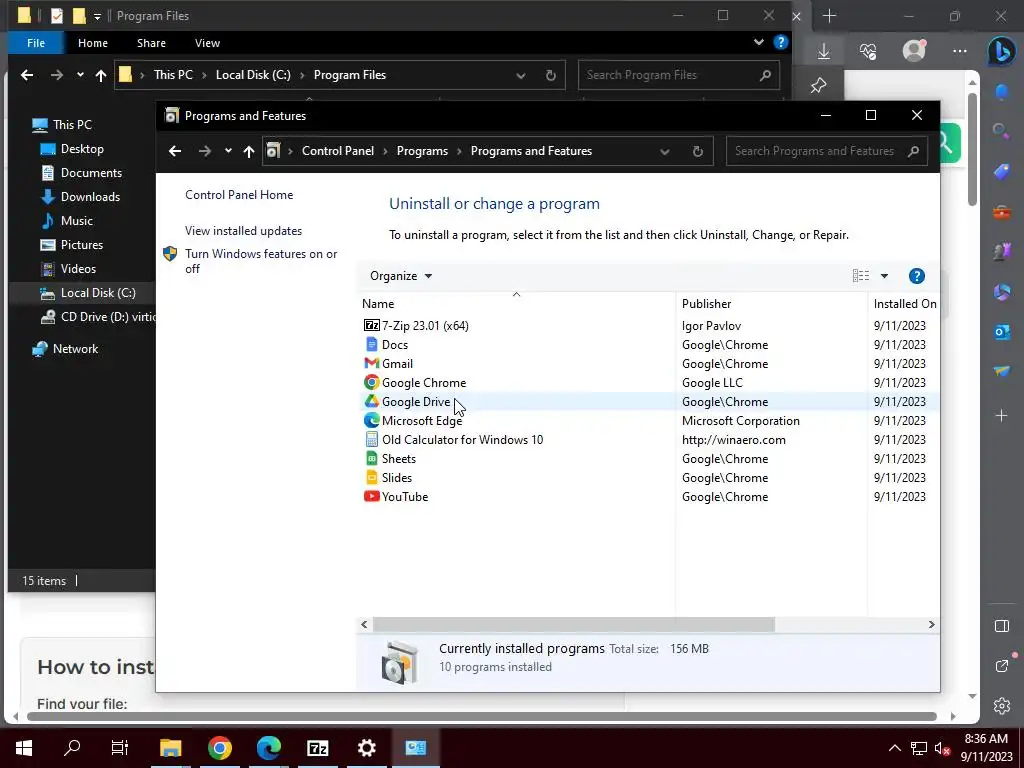This screenshot has height=768, width=1024.
Task: Click the Docs program icon
Action: (372, 344)
